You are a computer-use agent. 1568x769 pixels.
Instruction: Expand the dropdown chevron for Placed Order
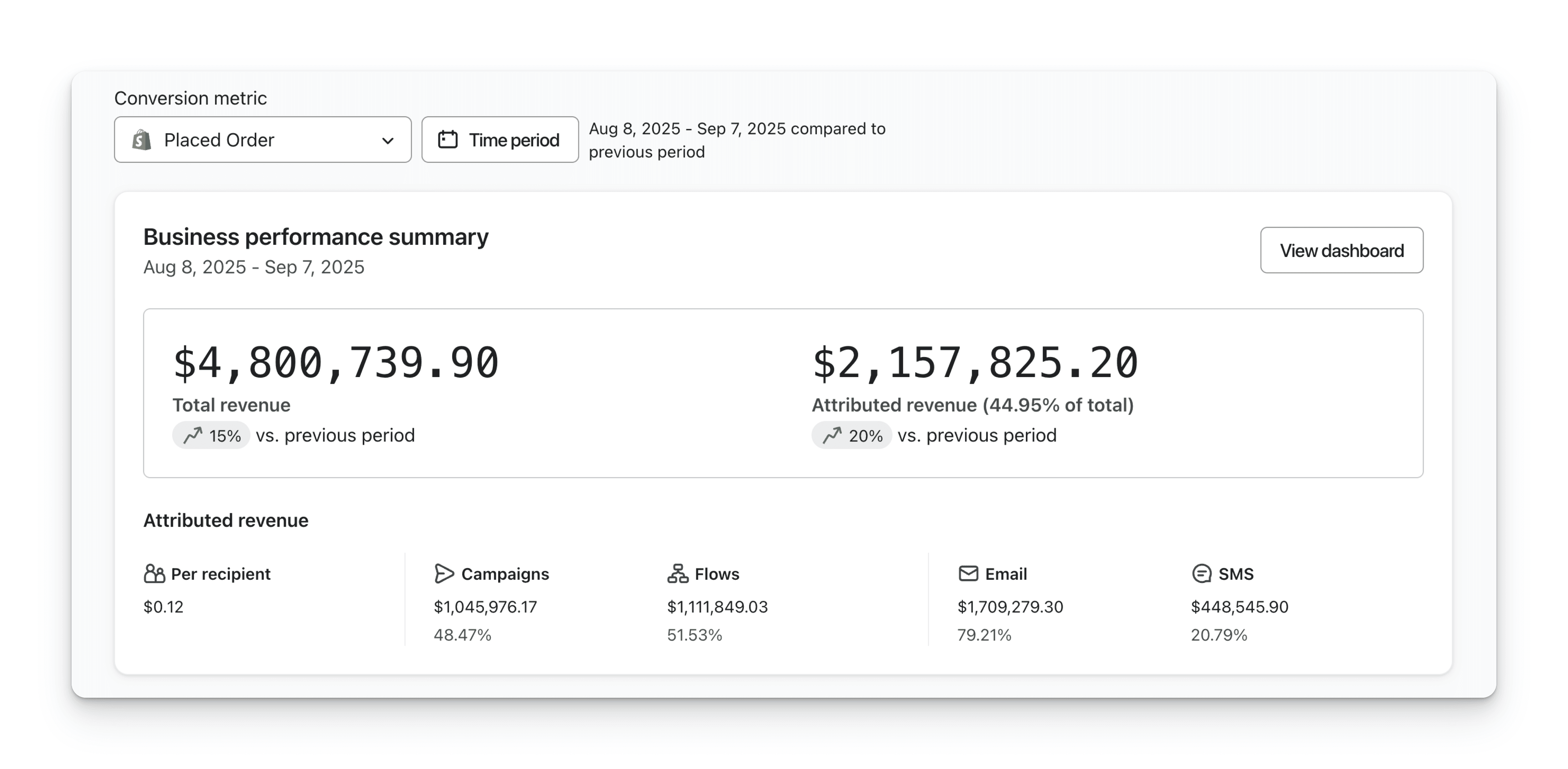388,141
